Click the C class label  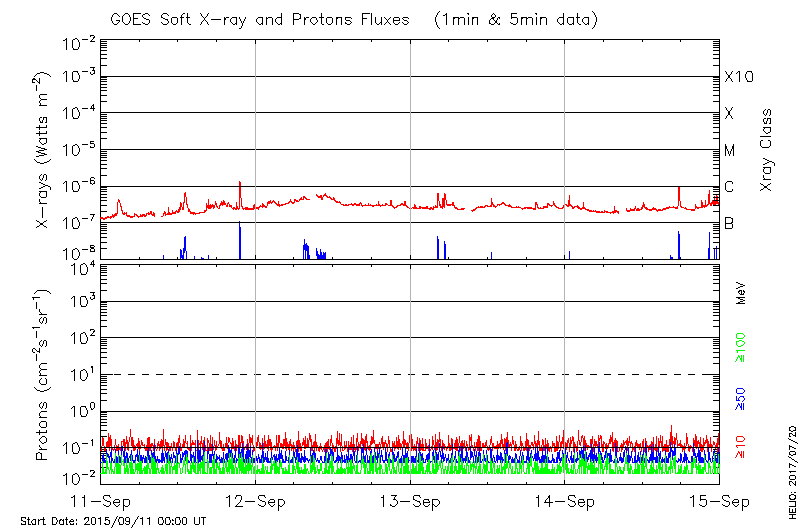point(730,187)
